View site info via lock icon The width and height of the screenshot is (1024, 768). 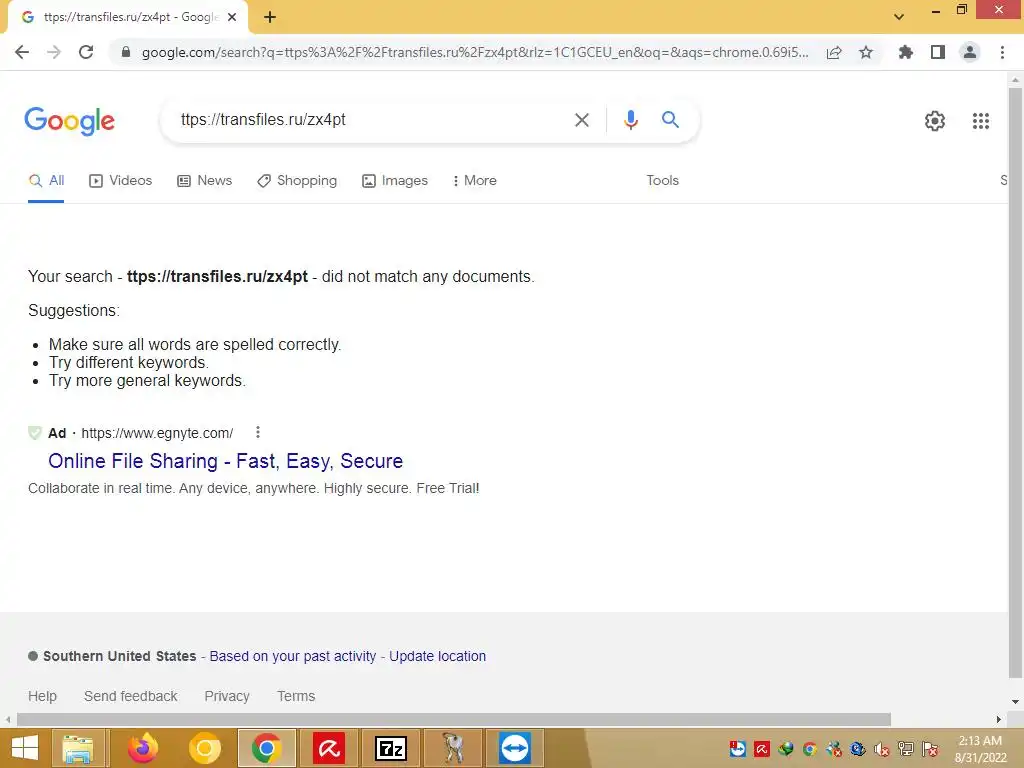[126, 52]
